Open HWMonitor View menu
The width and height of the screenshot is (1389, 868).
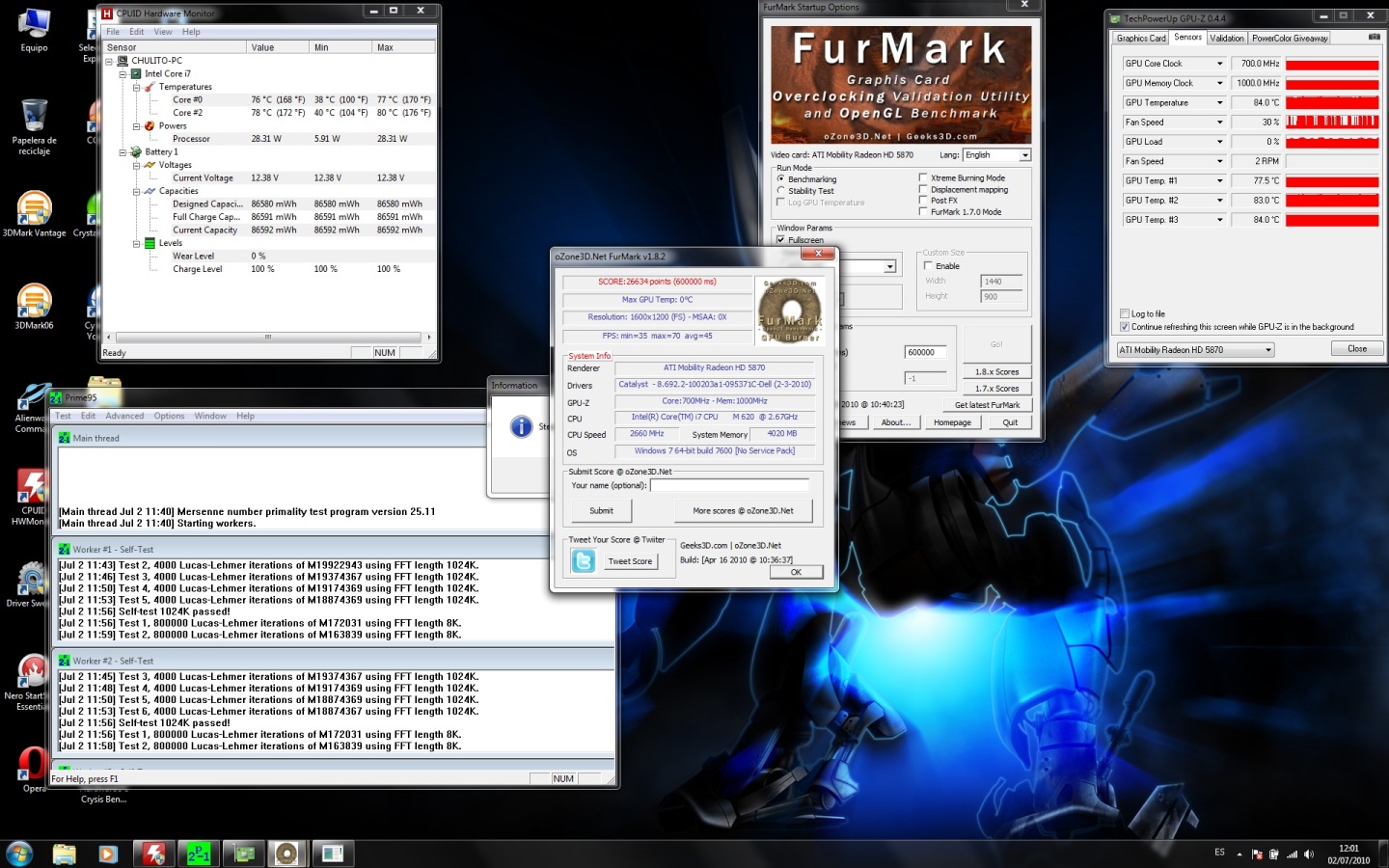pyautogui.click(x=163, y=32)
